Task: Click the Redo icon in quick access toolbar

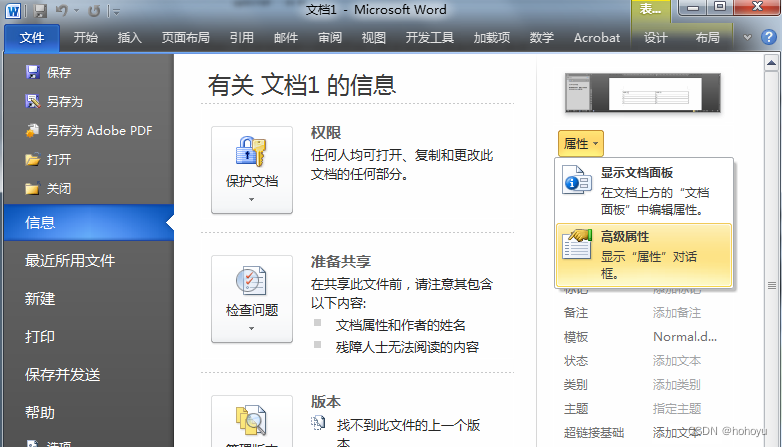Action: 94,10
